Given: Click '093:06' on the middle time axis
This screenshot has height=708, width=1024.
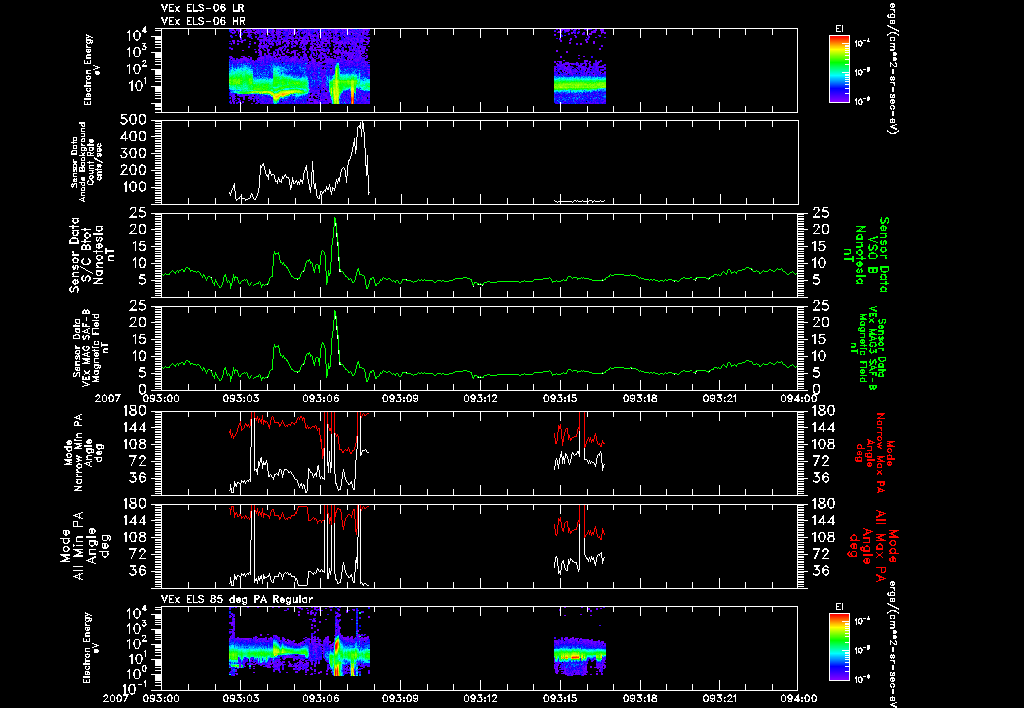Looking at the screenshot, I should [x=321, y=398].
